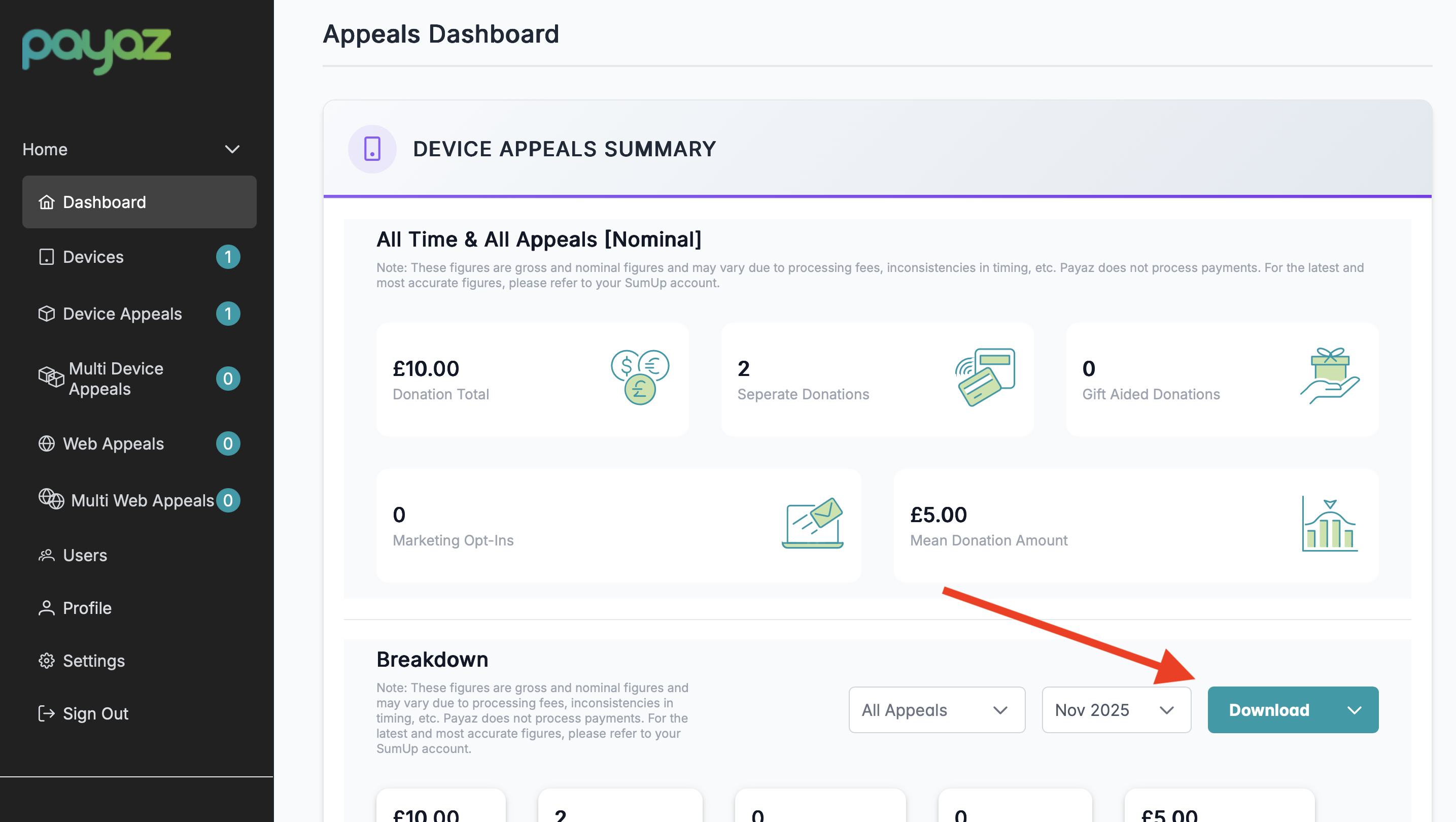Image resolution: width=1456 pixels, height=822 pixels.
Task: Click the Device Appeals Summary phone icon
Action: (x=372, y=149)
